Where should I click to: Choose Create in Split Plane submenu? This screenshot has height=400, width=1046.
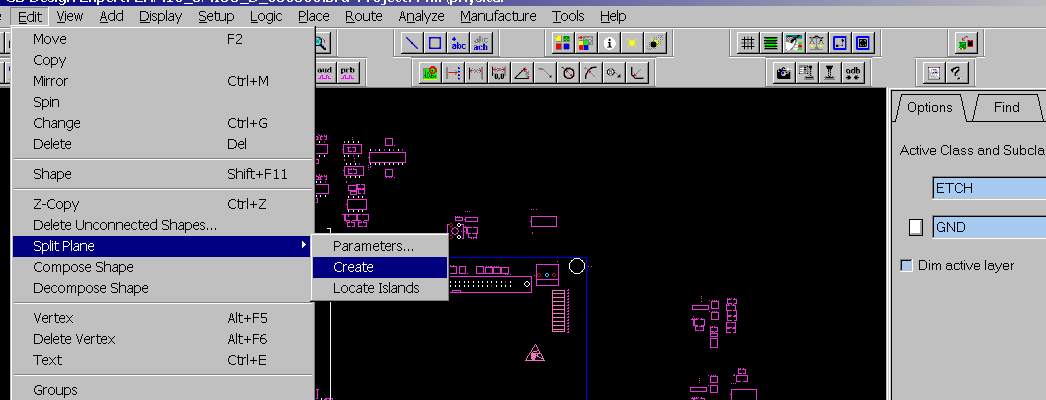(x=380, y=267)
